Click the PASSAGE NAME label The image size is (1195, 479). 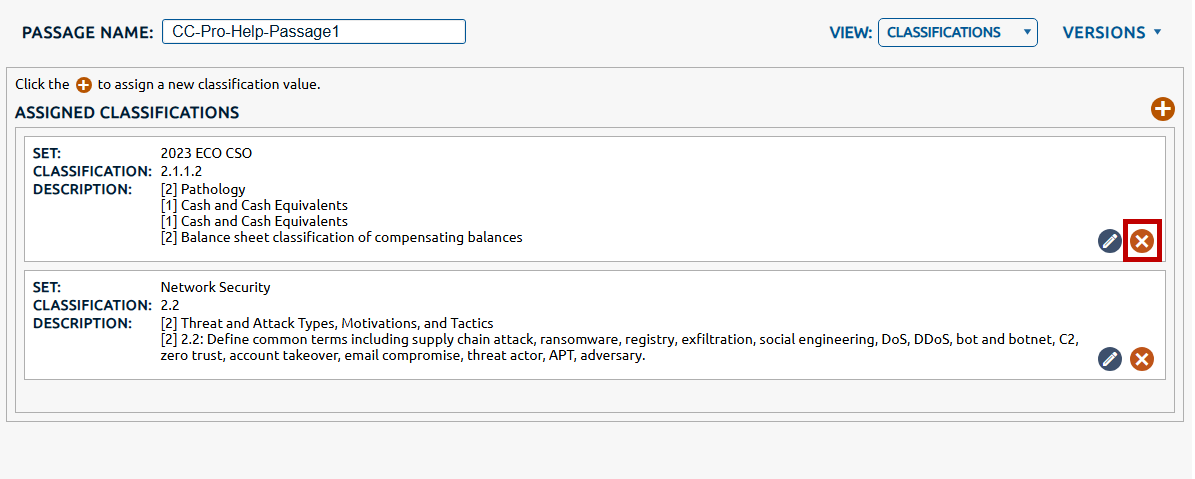[x=87, y=32]
